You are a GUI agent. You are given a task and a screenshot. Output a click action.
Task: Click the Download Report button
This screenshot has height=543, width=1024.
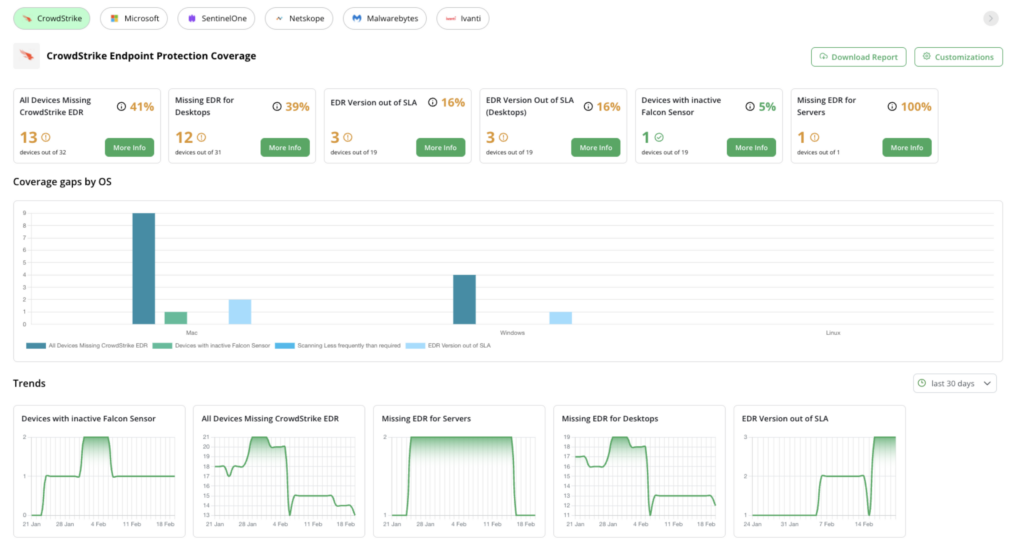858,57
